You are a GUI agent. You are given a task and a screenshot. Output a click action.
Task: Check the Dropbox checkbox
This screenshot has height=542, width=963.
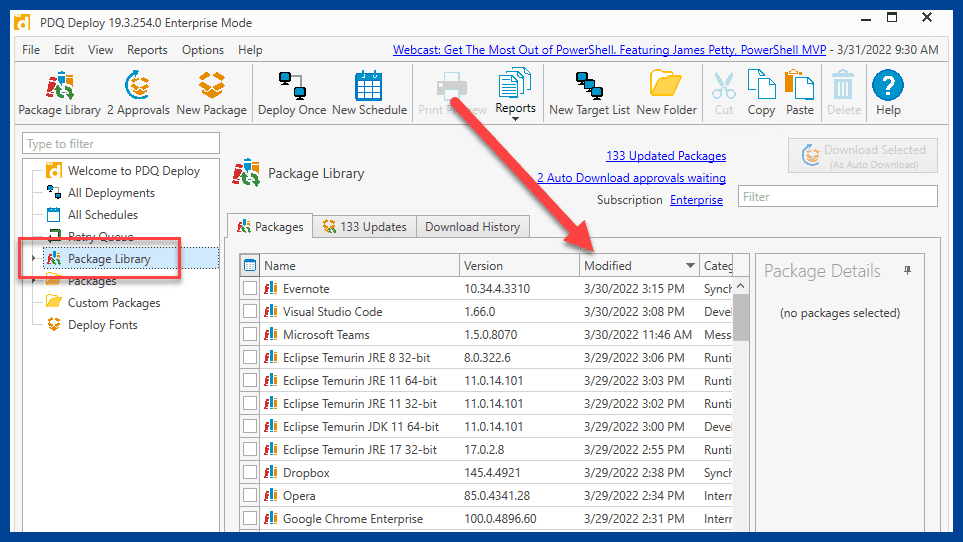(x=249, y=472)
